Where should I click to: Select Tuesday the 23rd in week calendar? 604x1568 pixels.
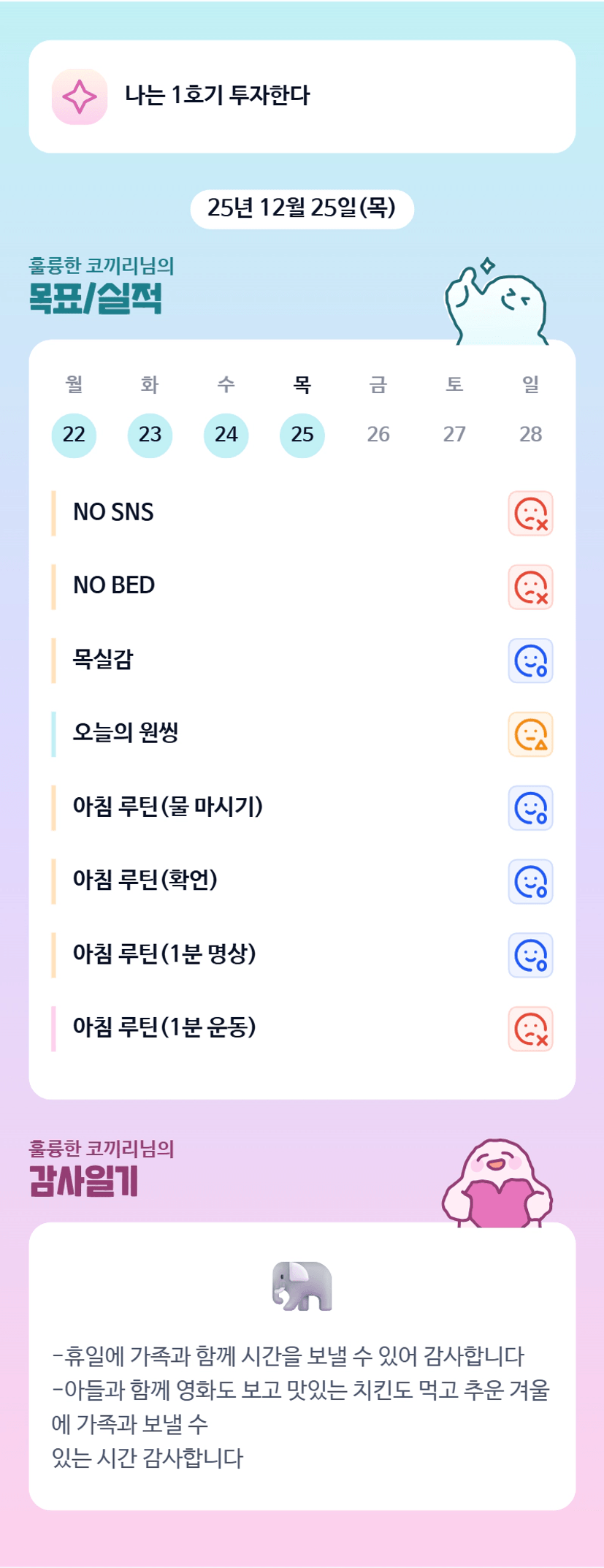click(x=150, y=435)
